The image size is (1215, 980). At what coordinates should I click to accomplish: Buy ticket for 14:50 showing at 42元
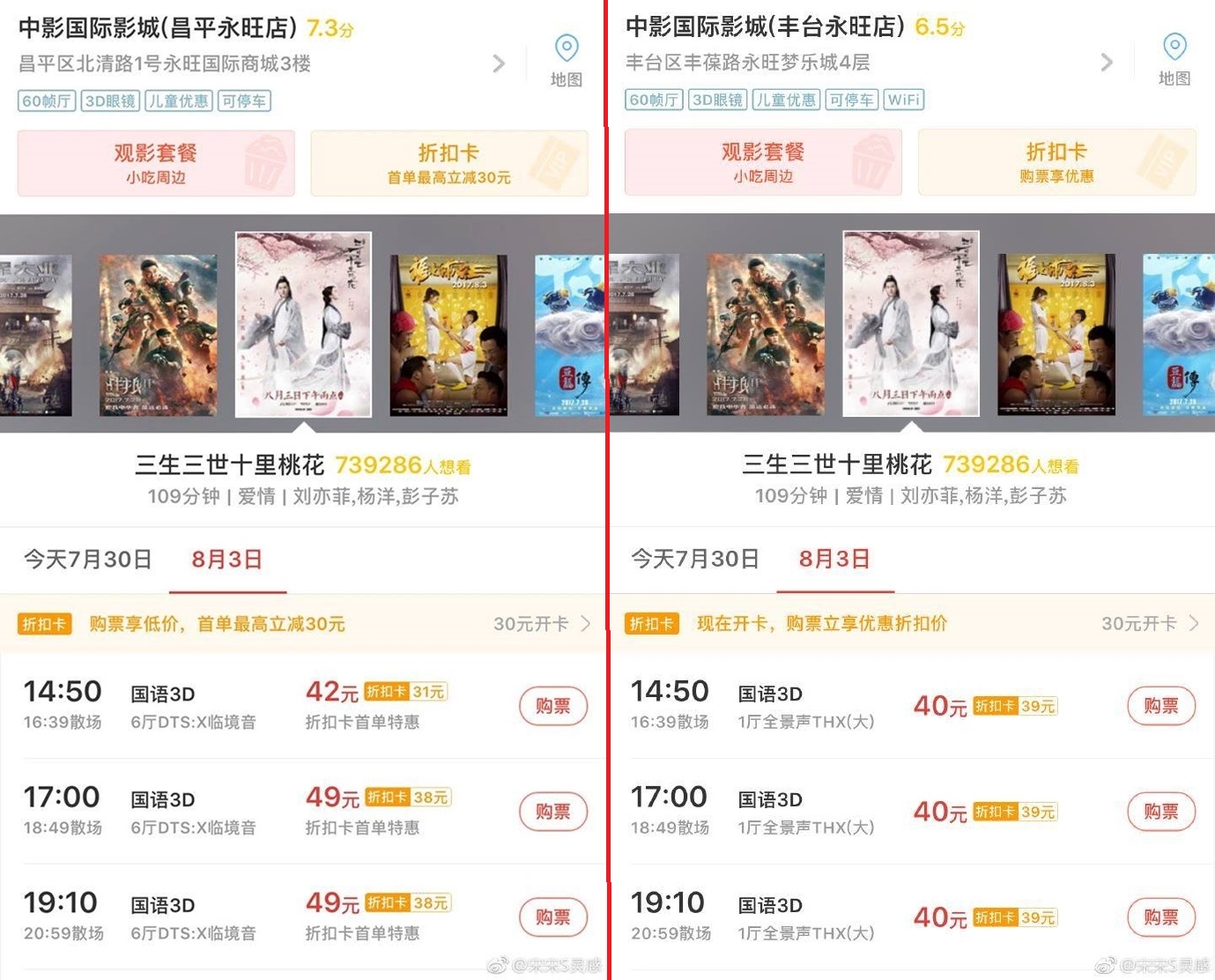[553, 706]
